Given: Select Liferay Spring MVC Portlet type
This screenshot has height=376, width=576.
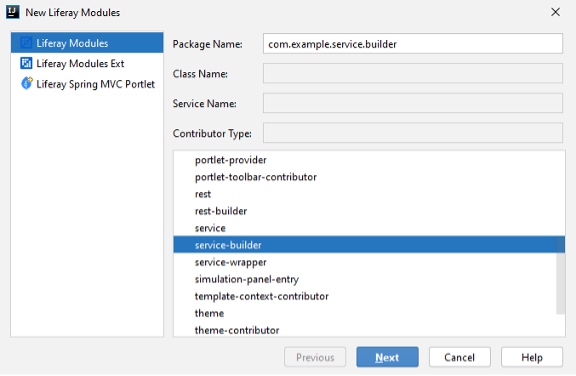Looking at the screenshot, I should coord(87,84).
